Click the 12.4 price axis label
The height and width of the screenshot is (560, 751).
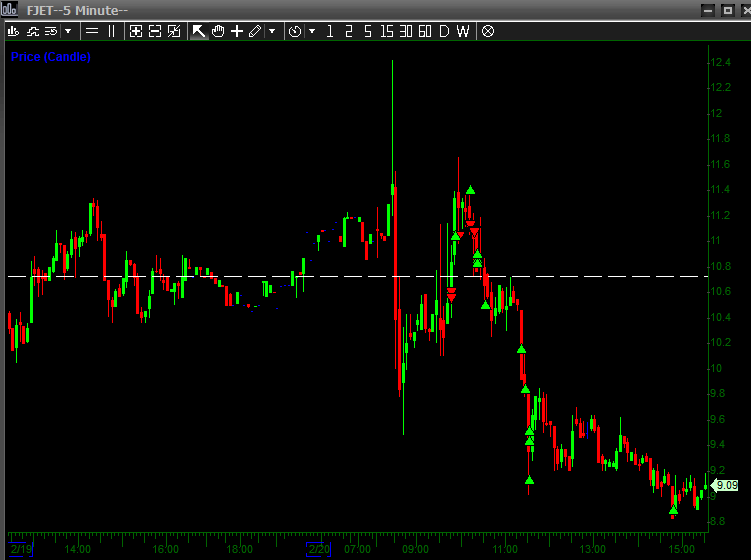[720, 62]
